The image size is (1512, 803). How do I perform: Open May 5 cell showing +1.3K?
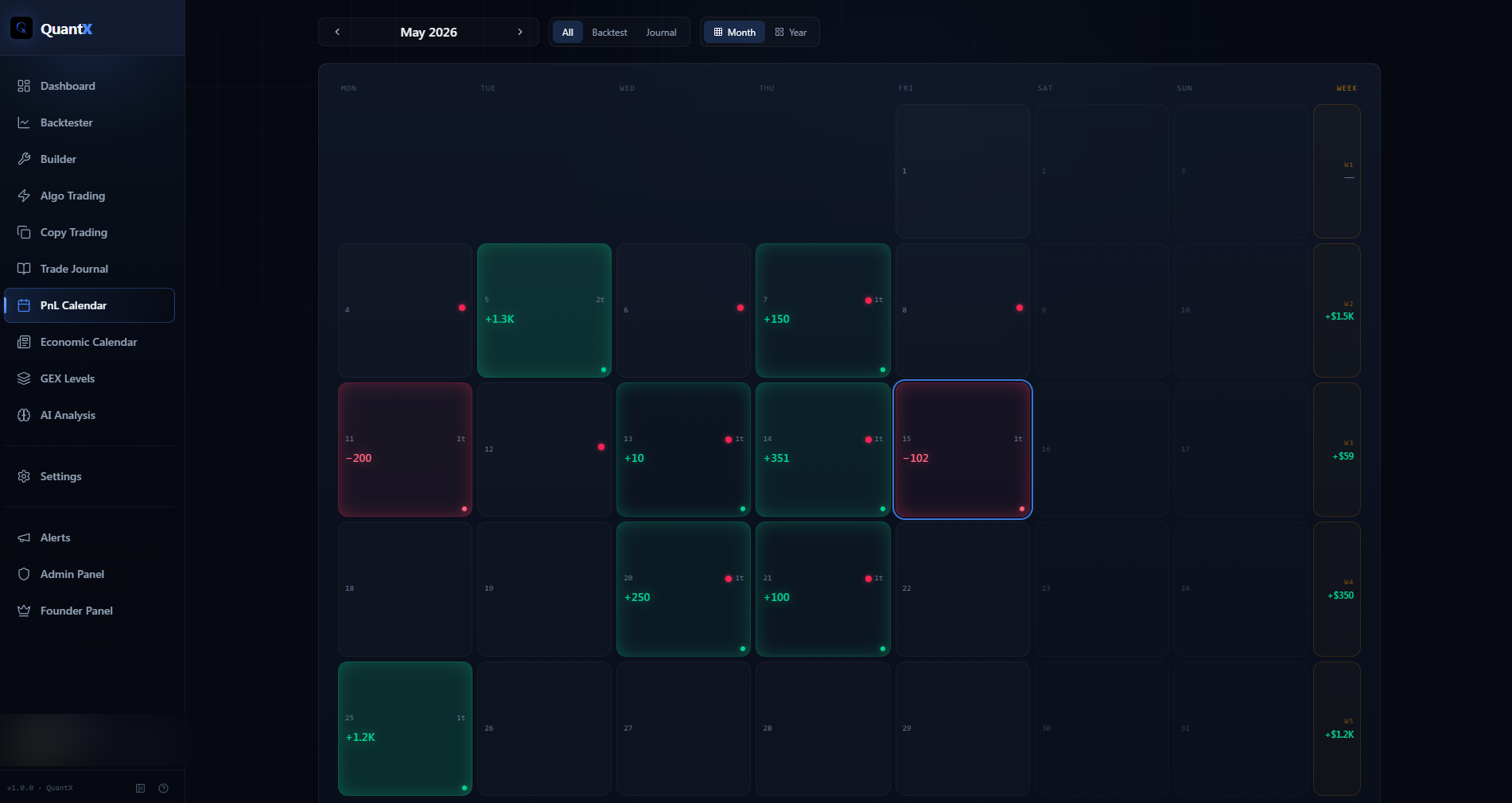click(x=544, y=310)
